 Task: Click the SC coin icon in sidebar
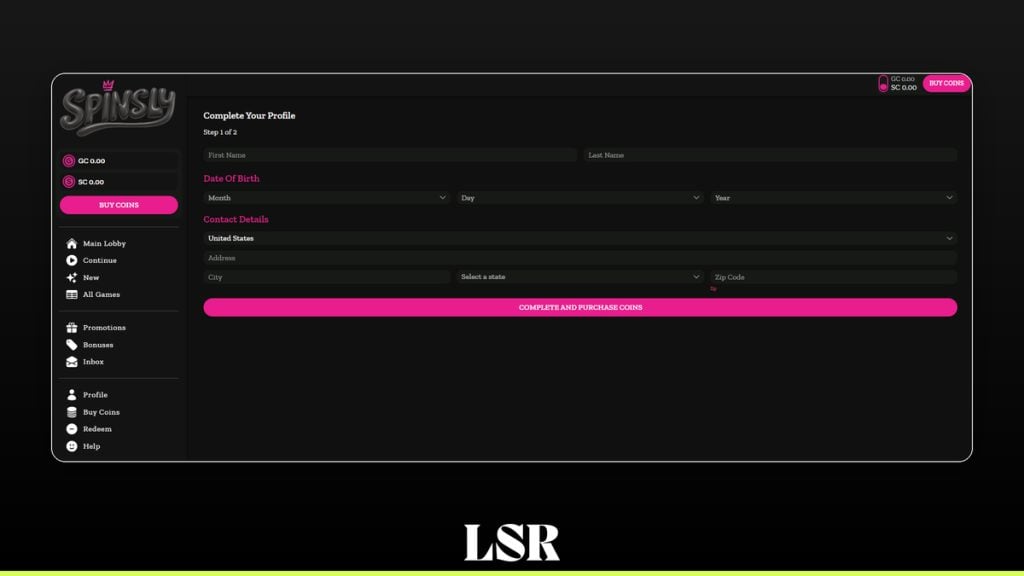click(x=69, y=182)
